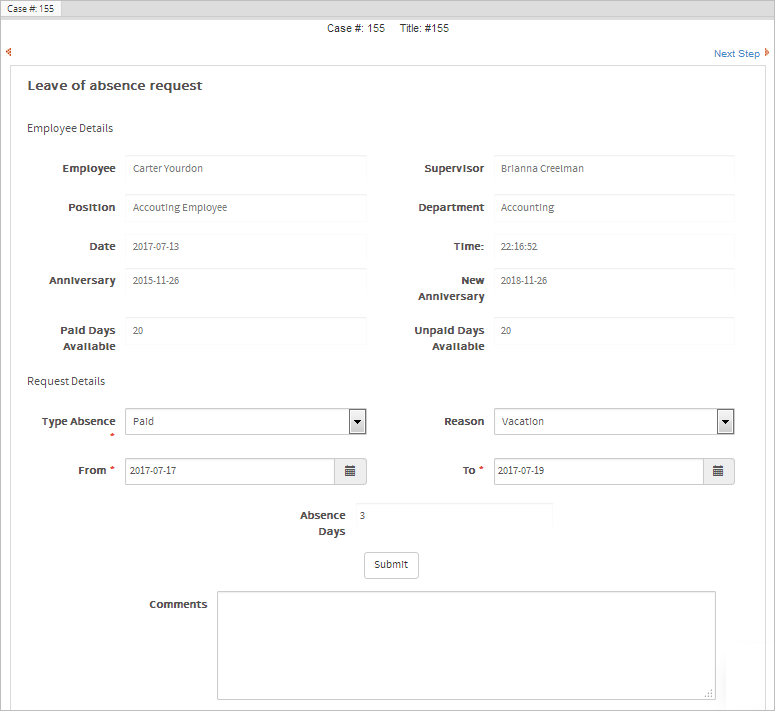Image resolution: width=775 pixels, height=711 pixels.
Task: Click the Paid Days Available field
Action: coord(246,331)
